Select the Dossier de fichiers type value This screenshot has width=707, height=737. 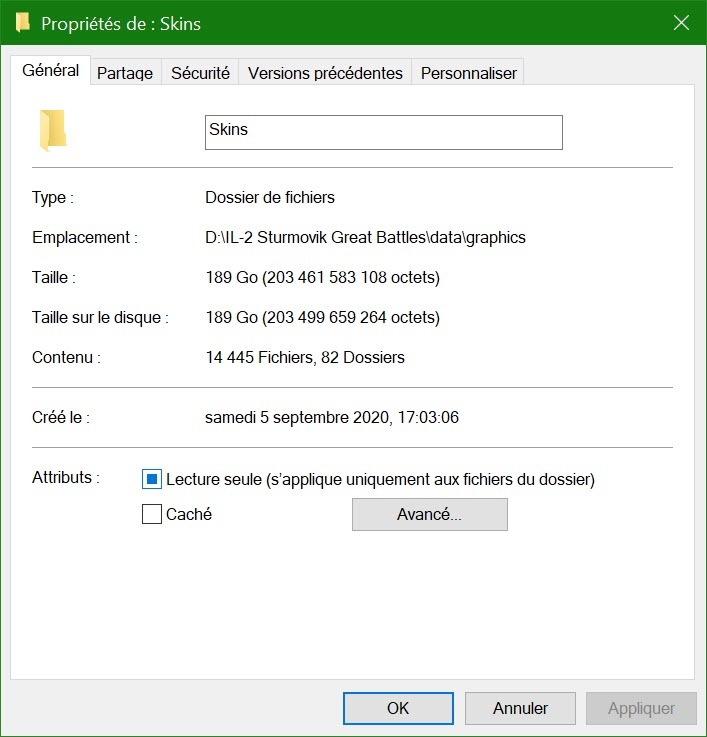(270, 197)
